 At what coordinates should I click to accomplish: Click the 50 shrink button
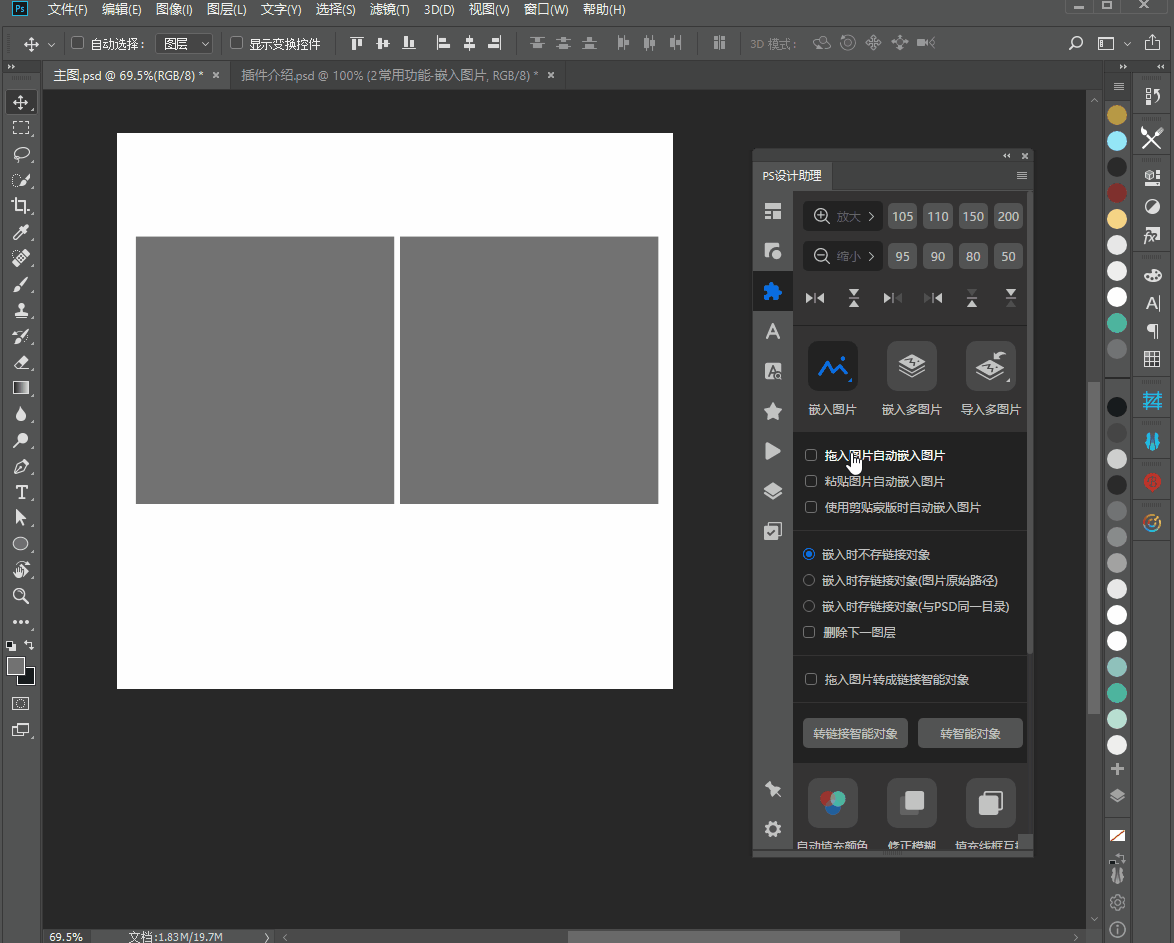(x=1008, y=256)
